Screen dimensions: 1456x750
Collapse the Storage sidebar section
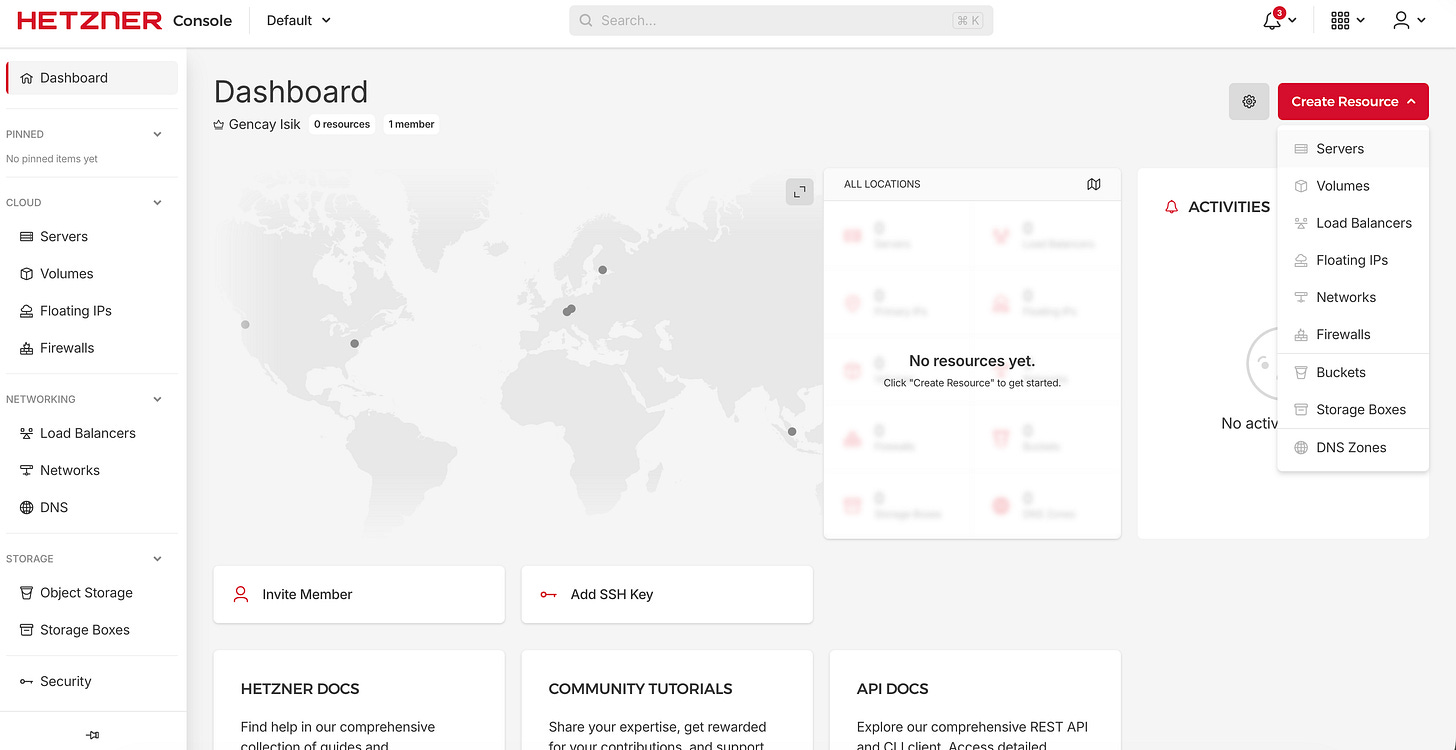(157, 559)
